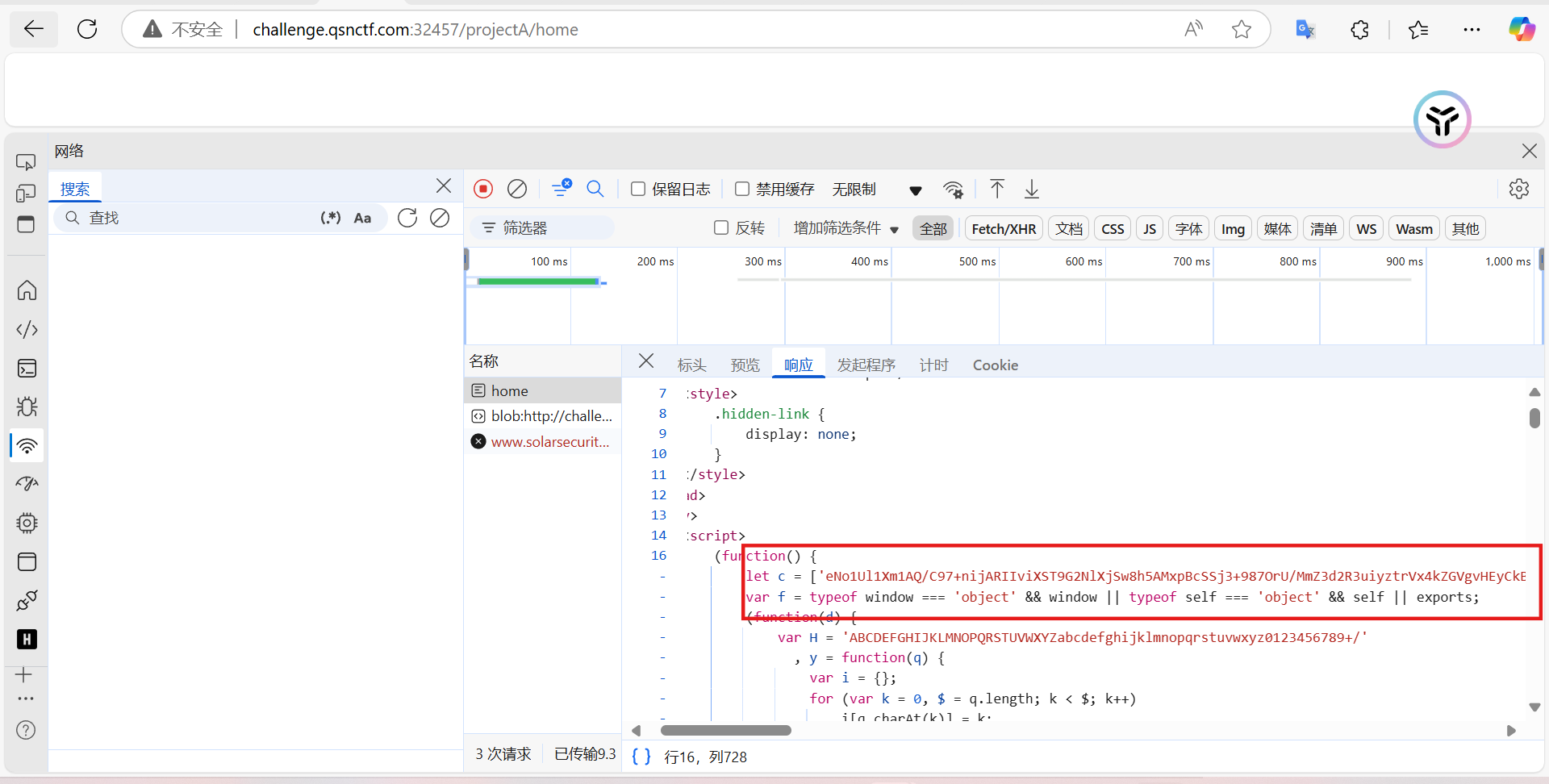
Task: Stop recording network log
Action: tap(483, 189)
